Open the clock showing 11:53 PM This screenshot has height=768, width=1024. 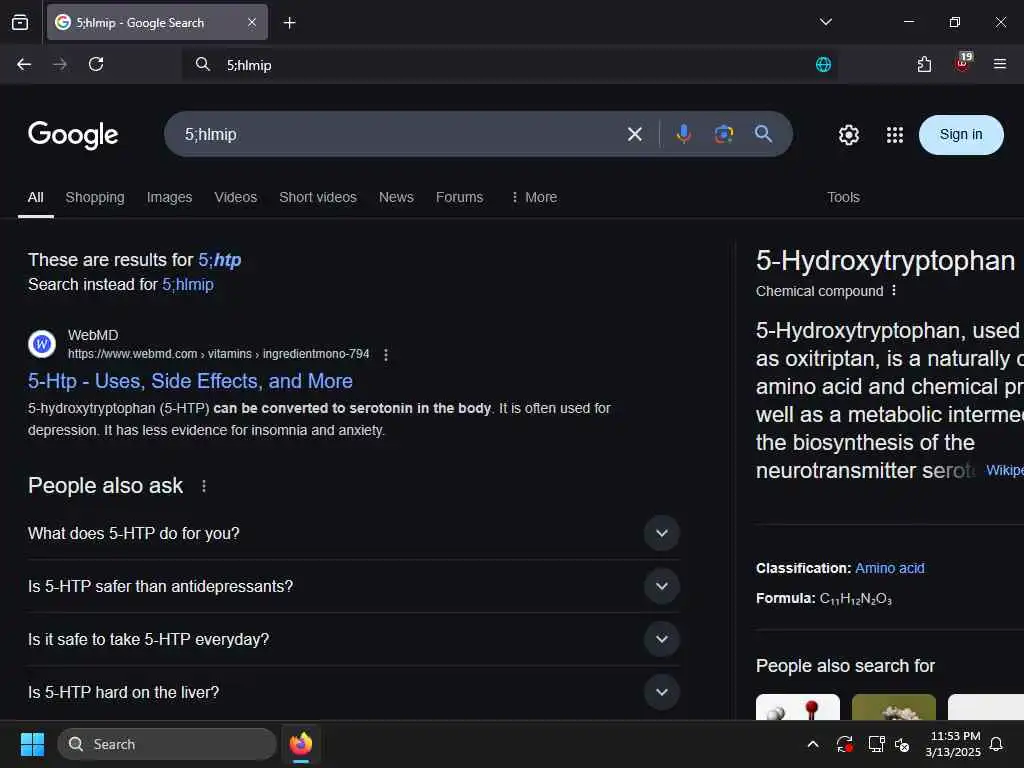953,744
